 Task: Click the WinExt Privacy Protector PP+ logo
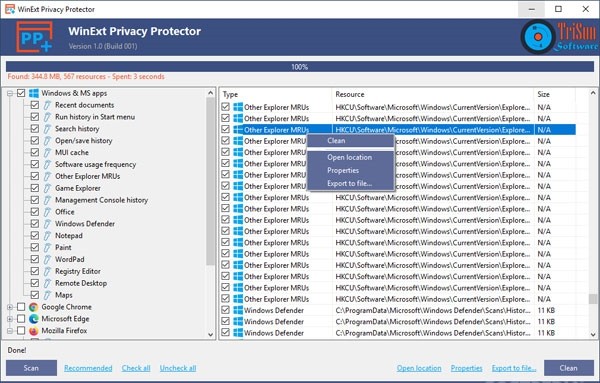(34, 37)
